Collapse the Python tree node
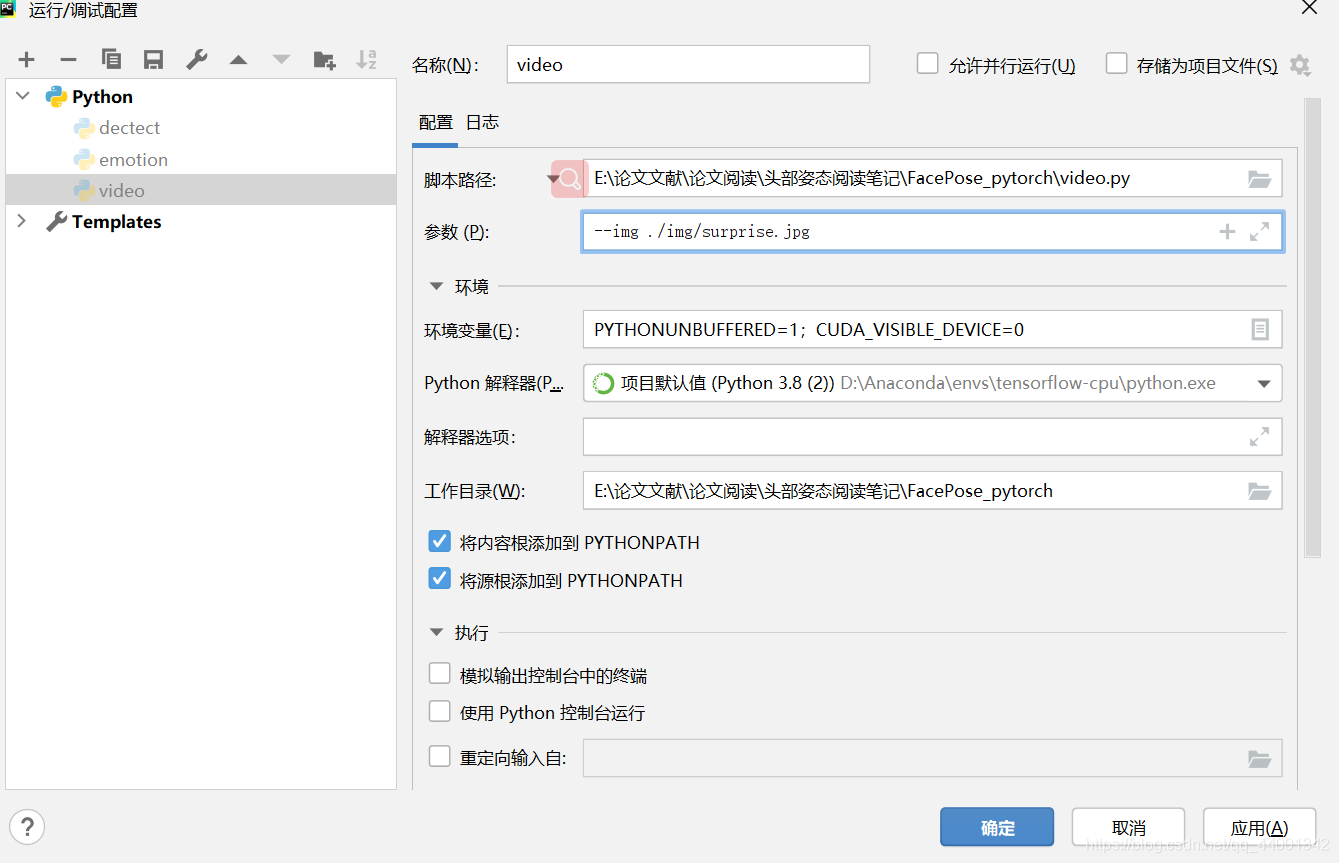The height and width of the screenshot is (863, 1339). [22, 96]
